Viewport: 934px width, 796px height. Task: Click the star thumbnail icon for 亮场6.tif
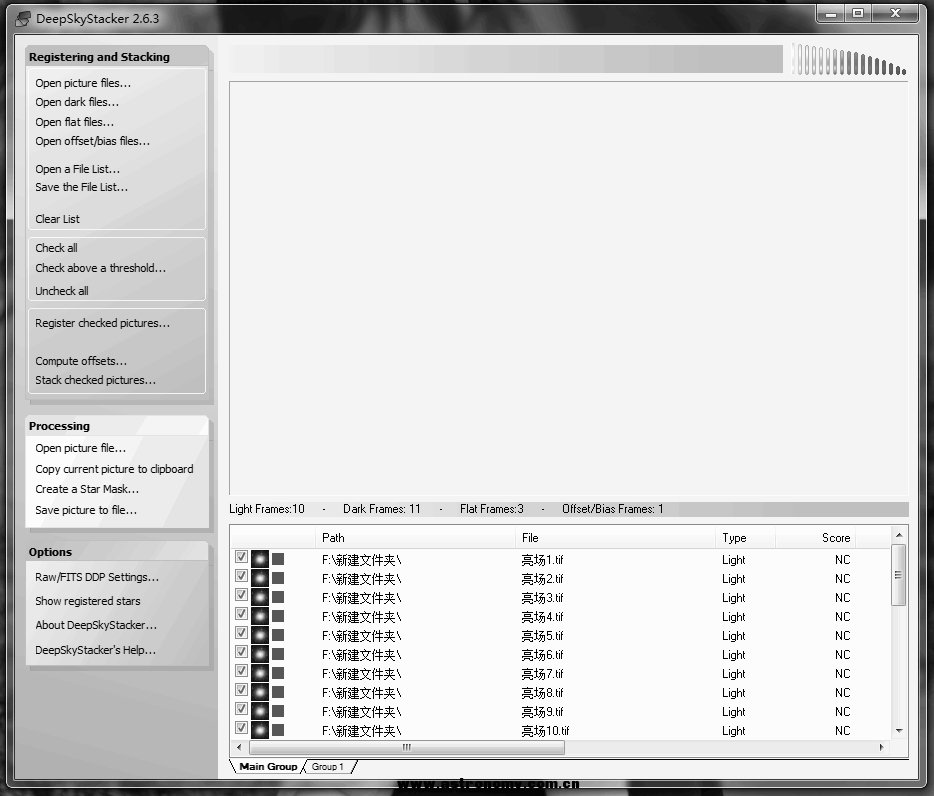pyautogui.click(x=260, y=655)
